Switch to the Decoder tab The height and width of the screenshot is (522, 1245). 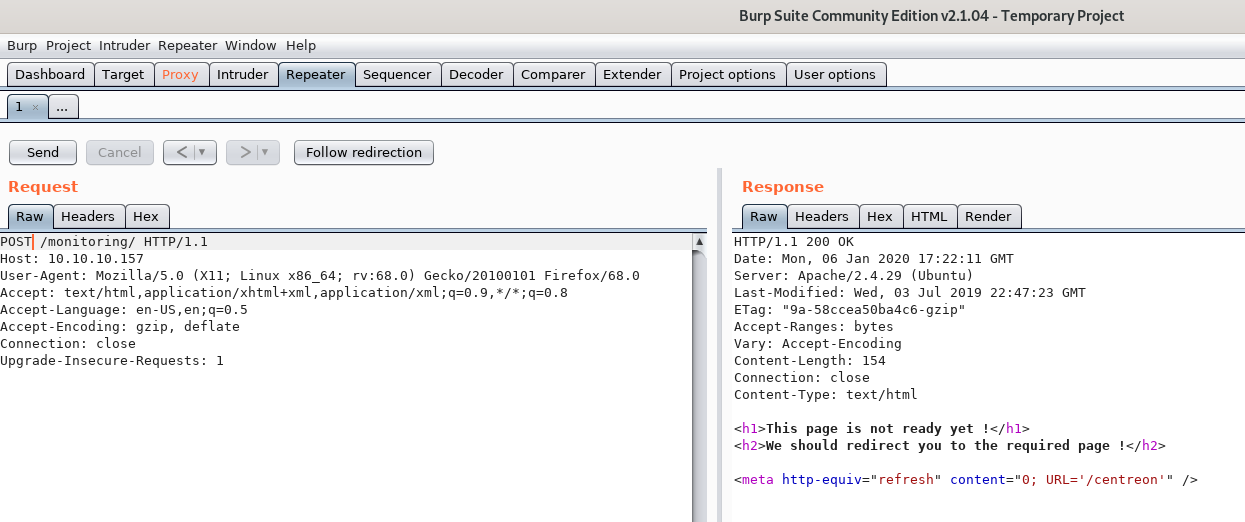pos(477,75)
